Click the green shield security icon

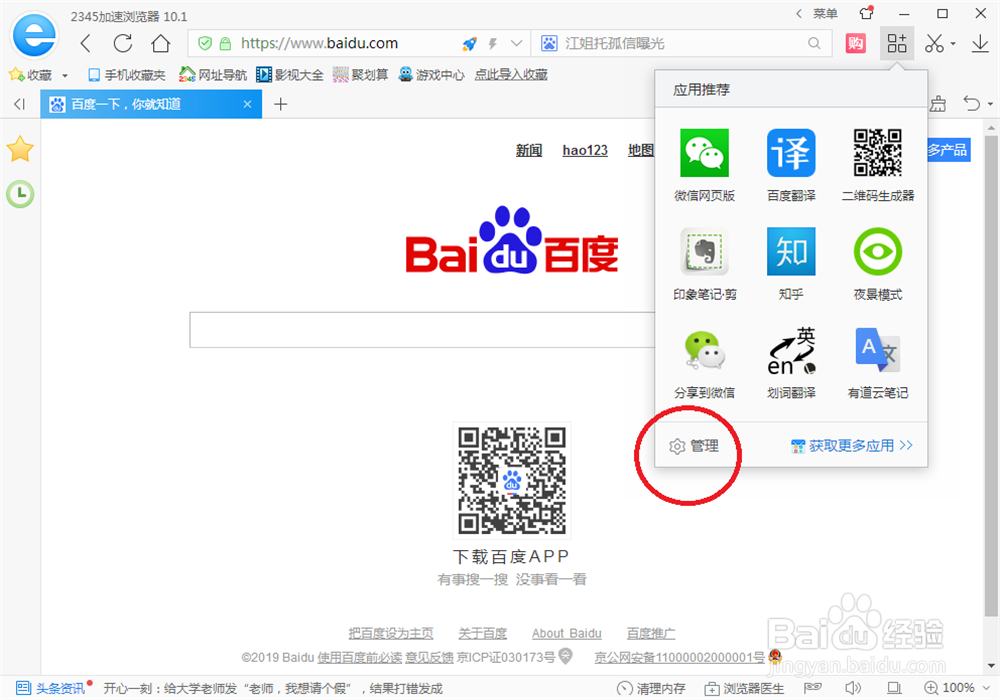205,43
